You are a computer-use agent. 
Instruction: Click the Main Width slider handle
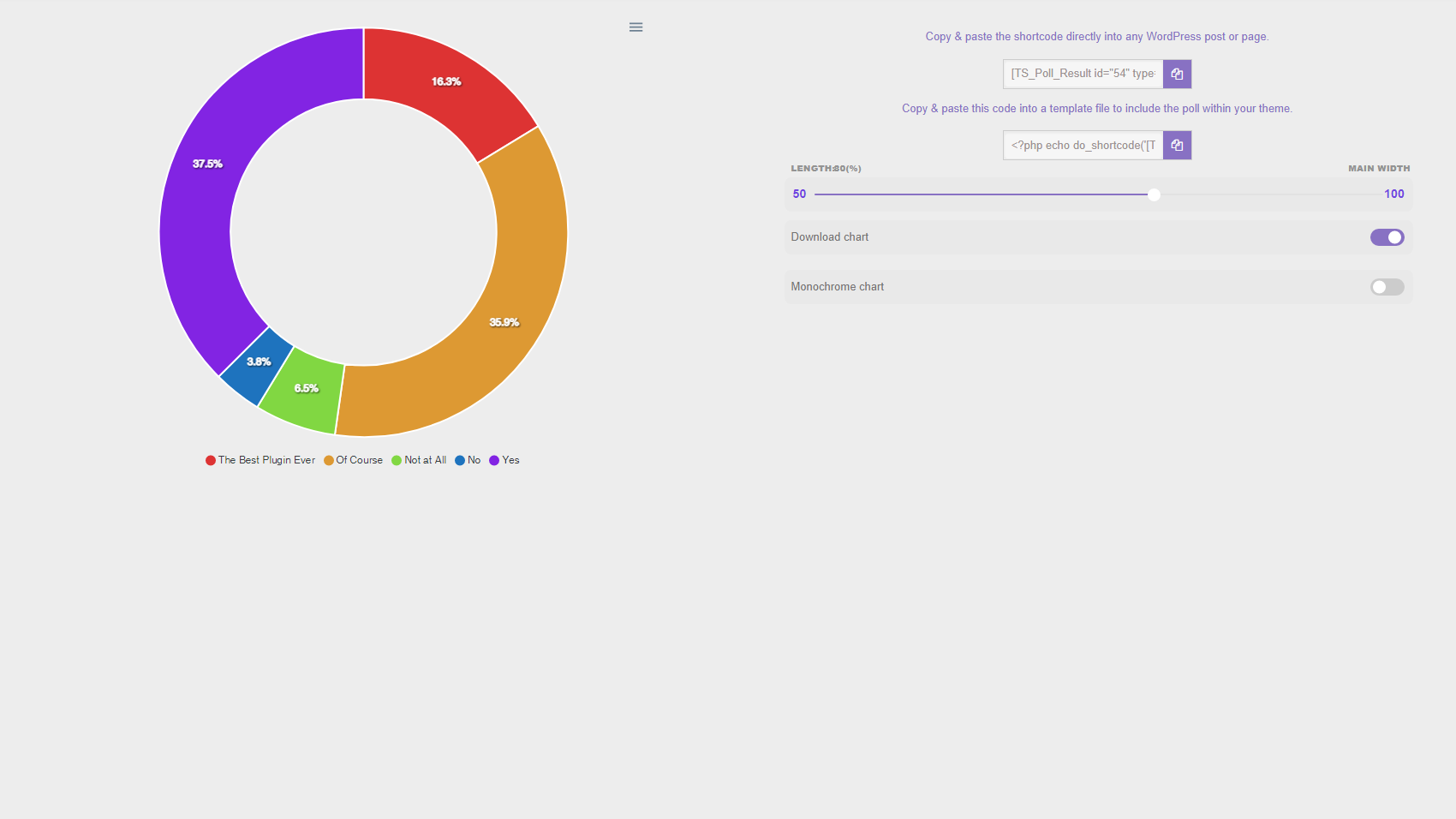point(1154,194)
